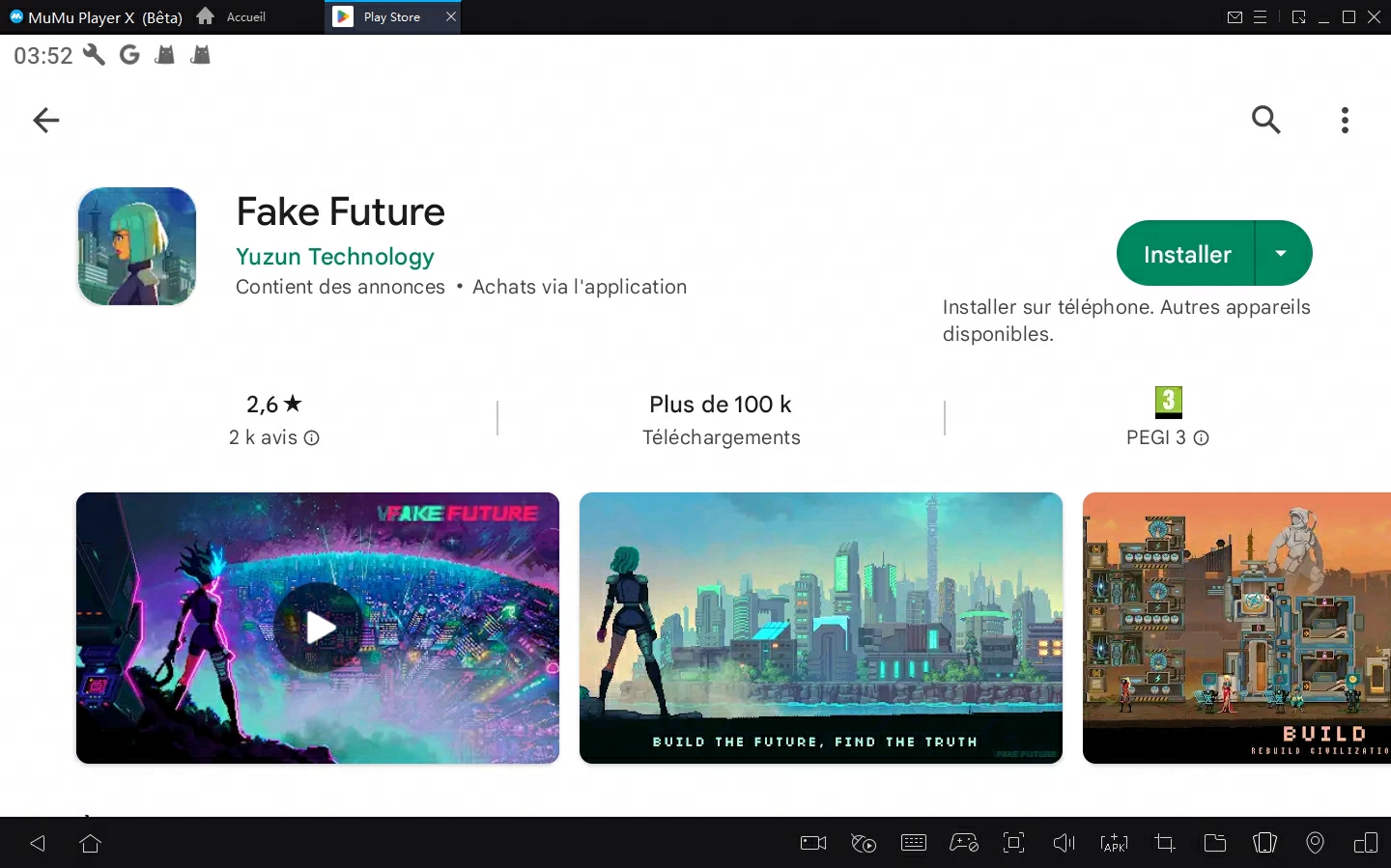Click the 2,6 star rating
Screen dimensions: 1391x868
click(x=273, y=404)
